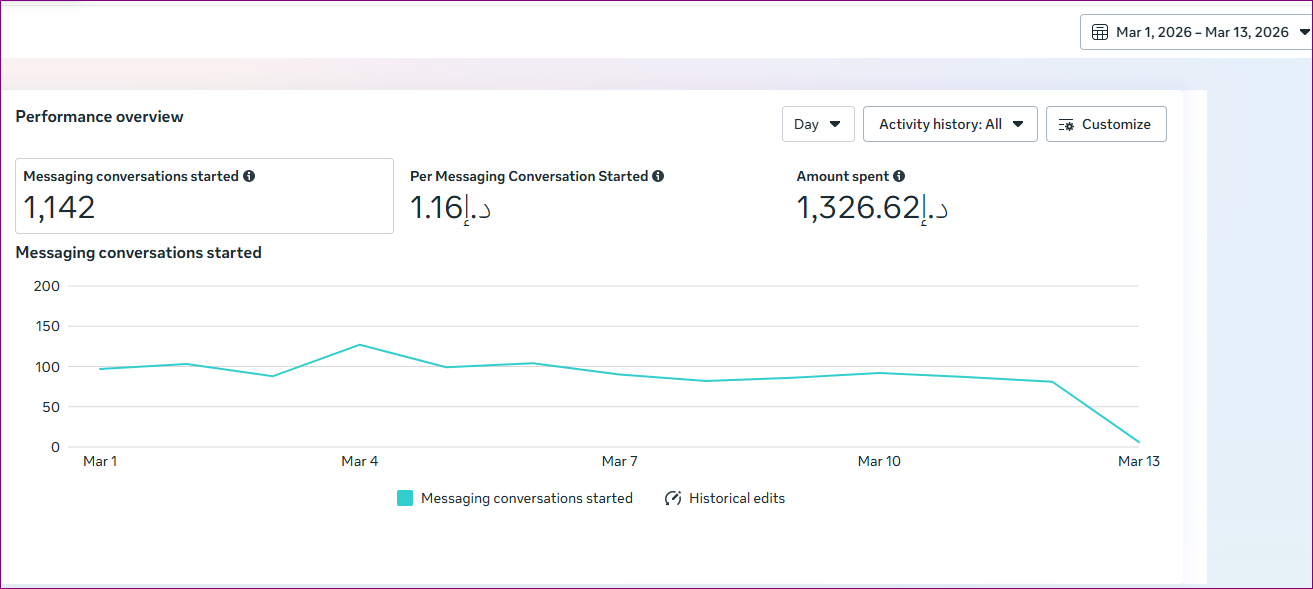Click info icon beside Messaging conversations started metric

tap(249, 176)
